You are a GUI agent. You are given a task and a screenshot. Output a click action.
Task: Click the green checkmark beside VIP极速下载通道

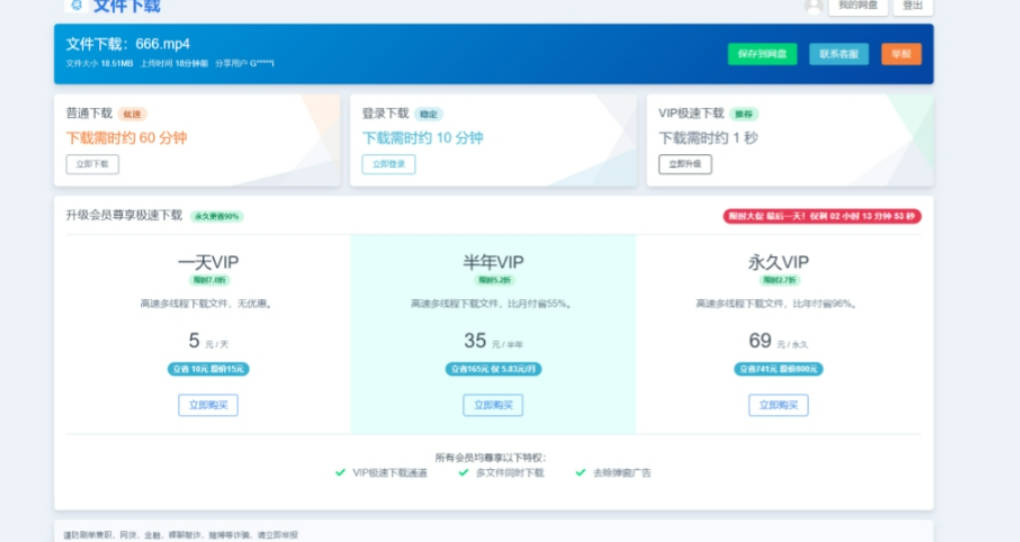pos(340,472)
